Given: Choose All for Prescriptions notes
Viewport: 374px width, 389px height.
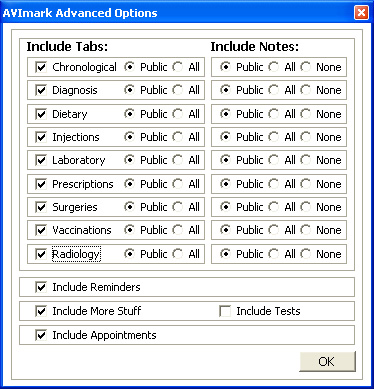Looking at the screenshot, I should pyautogui.click(x=274, y=184).
